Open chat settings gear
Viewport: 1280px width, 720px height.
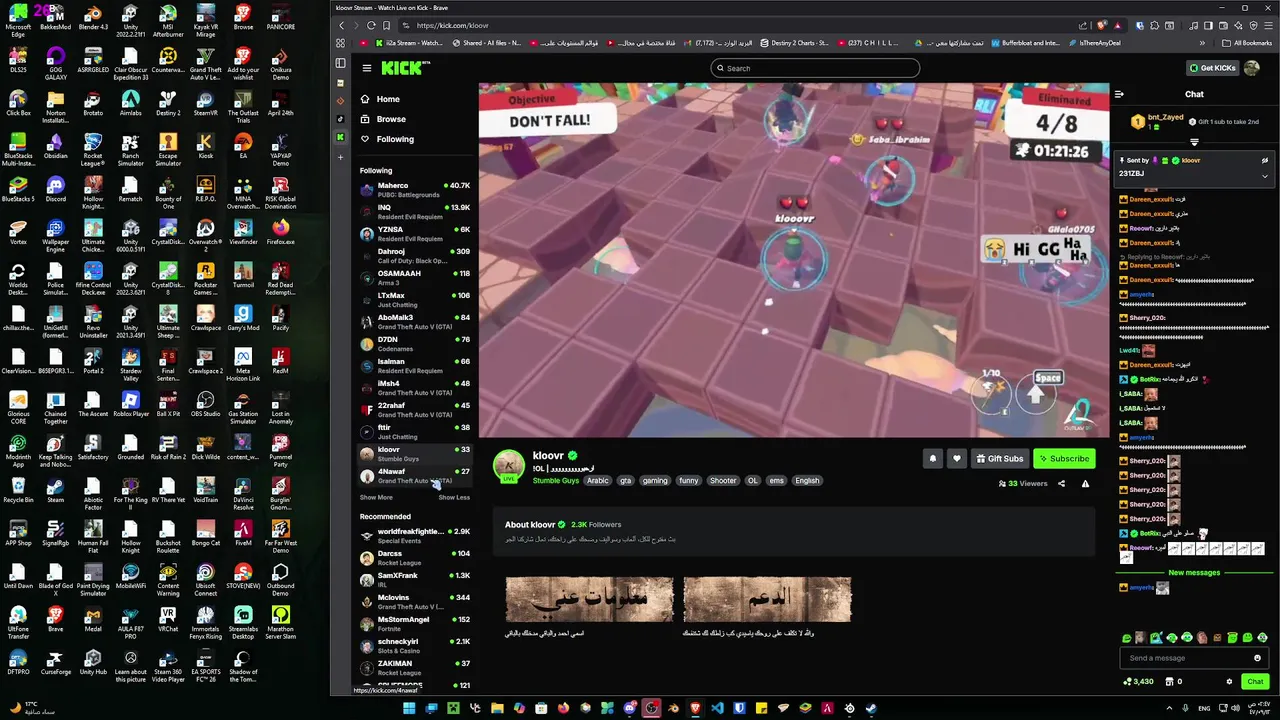[1229, 682]
